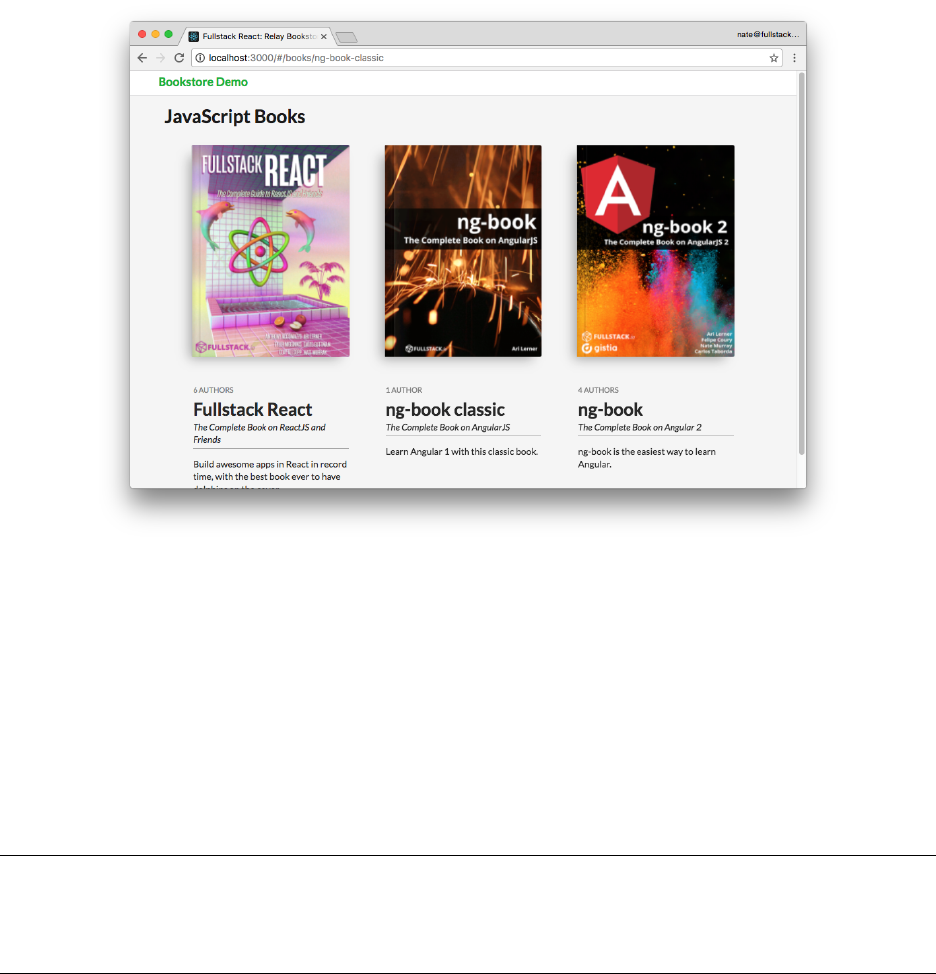The image size is (936, 974).
Task: Click subtitle The Complete Book on ReactJS and Friends
Action: click(x=260, y=434)
